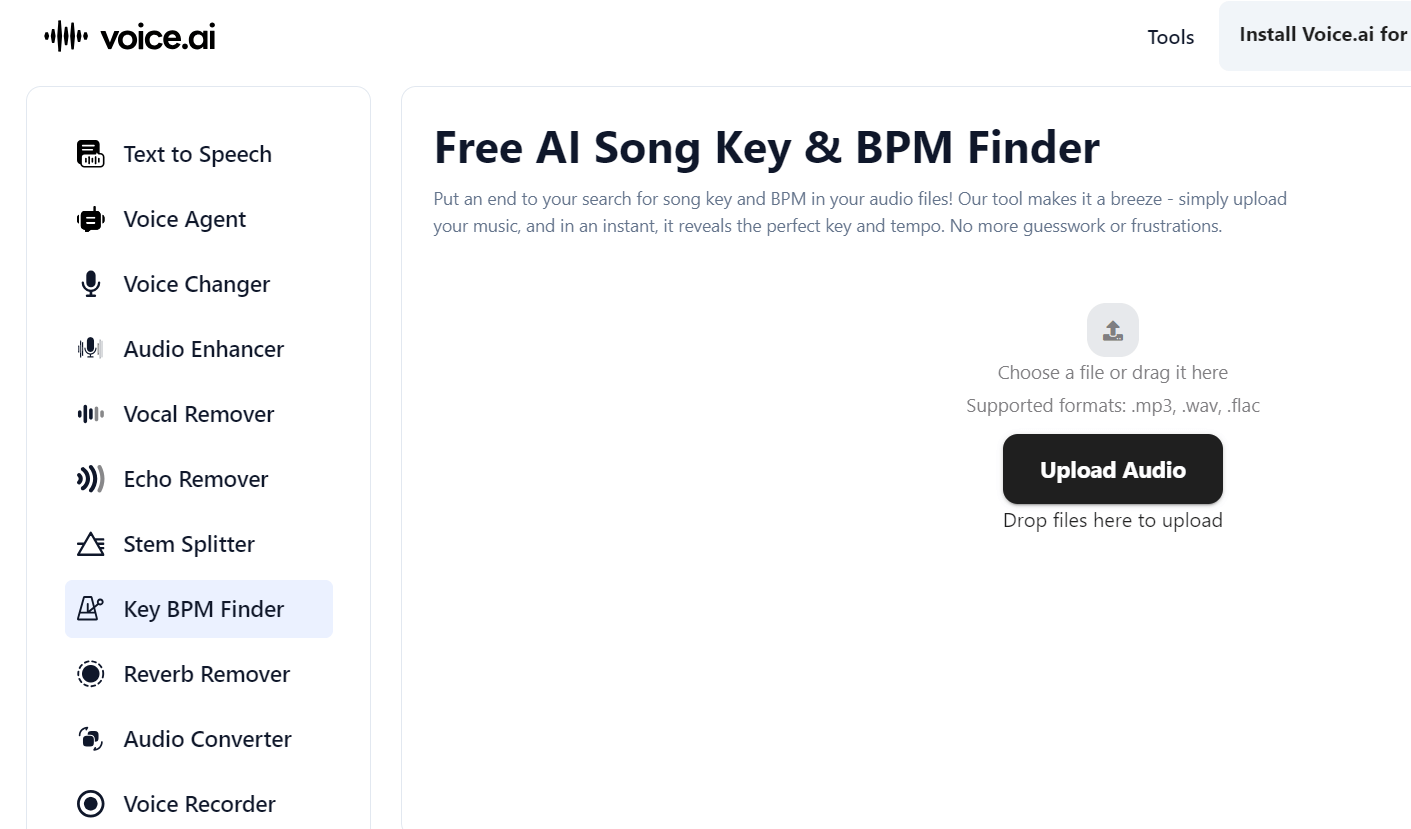The height and width of the screenshot is (829, 1411).
Task: Click the upload arrow icon
Action: tap(1113, 330)
